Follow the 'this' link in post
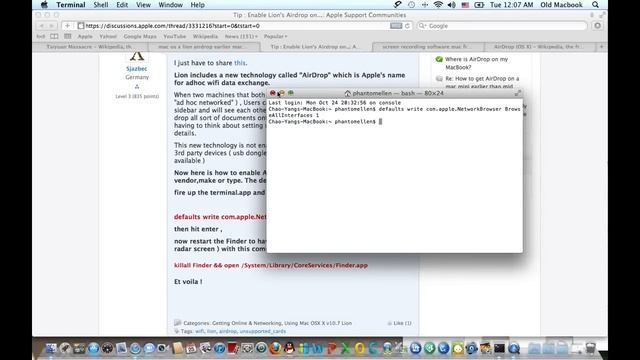The image size is (640, 360). [240, 63]
